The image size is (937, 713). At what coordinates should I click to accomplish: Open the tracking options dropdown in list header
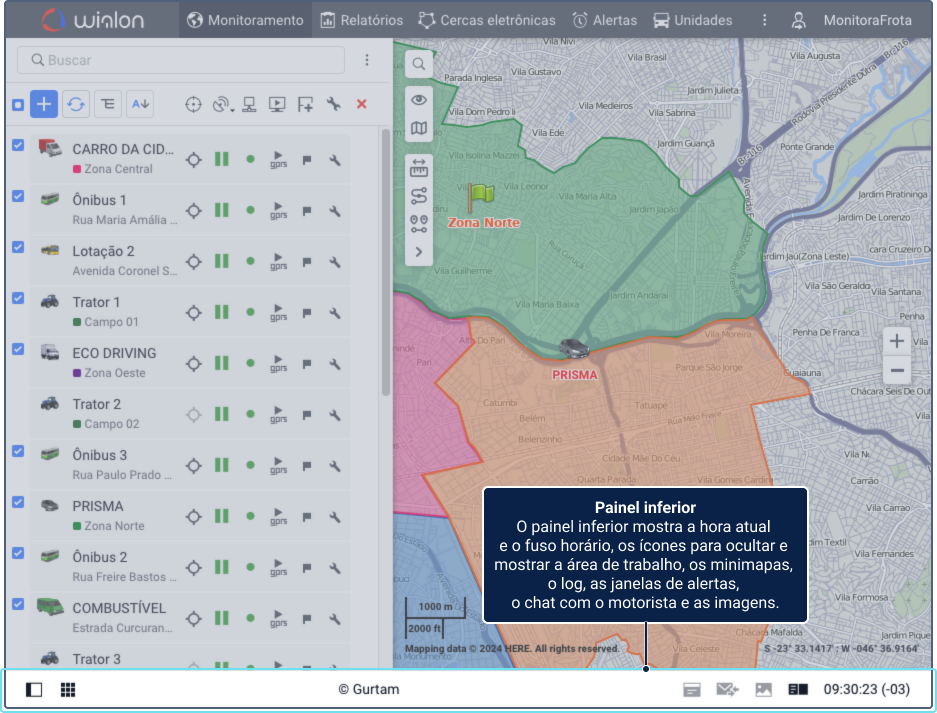(223, 104)
